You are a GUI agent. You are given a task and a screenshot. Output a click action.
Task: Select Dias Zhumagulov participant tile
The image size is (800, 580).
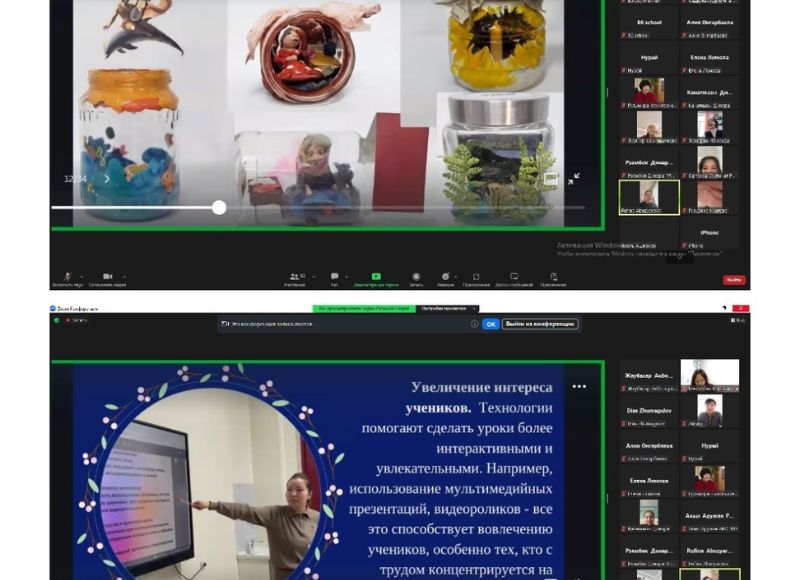650,412
